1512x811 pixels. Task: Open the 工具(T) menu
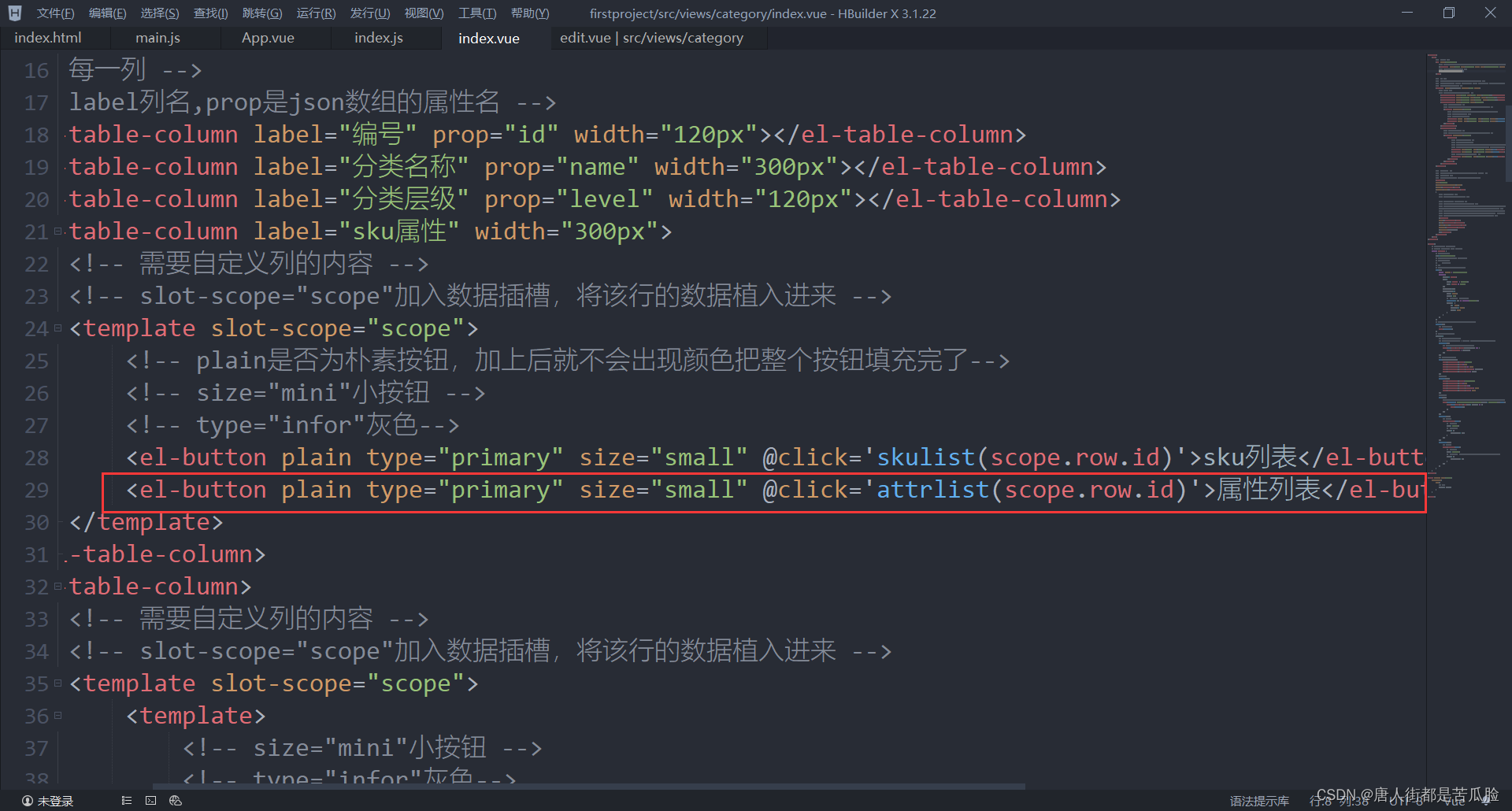(x=477, y=13)
